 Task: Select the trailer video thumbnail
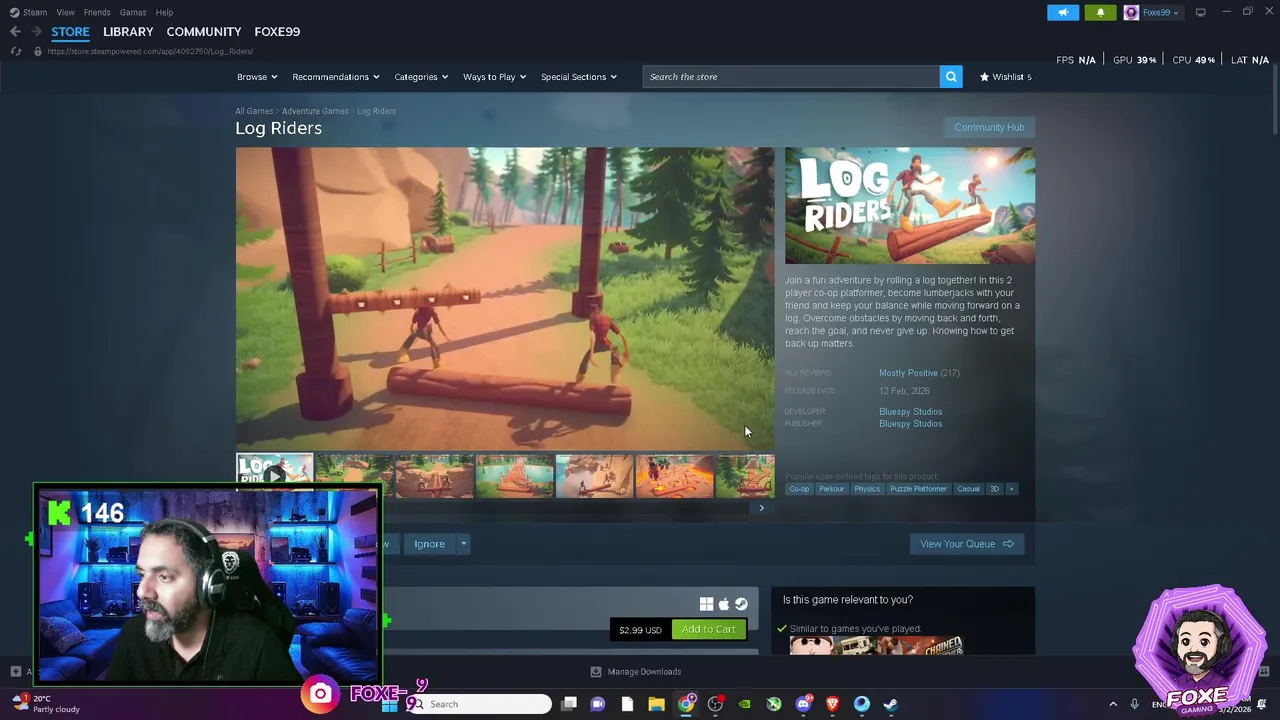click(275, 476)
